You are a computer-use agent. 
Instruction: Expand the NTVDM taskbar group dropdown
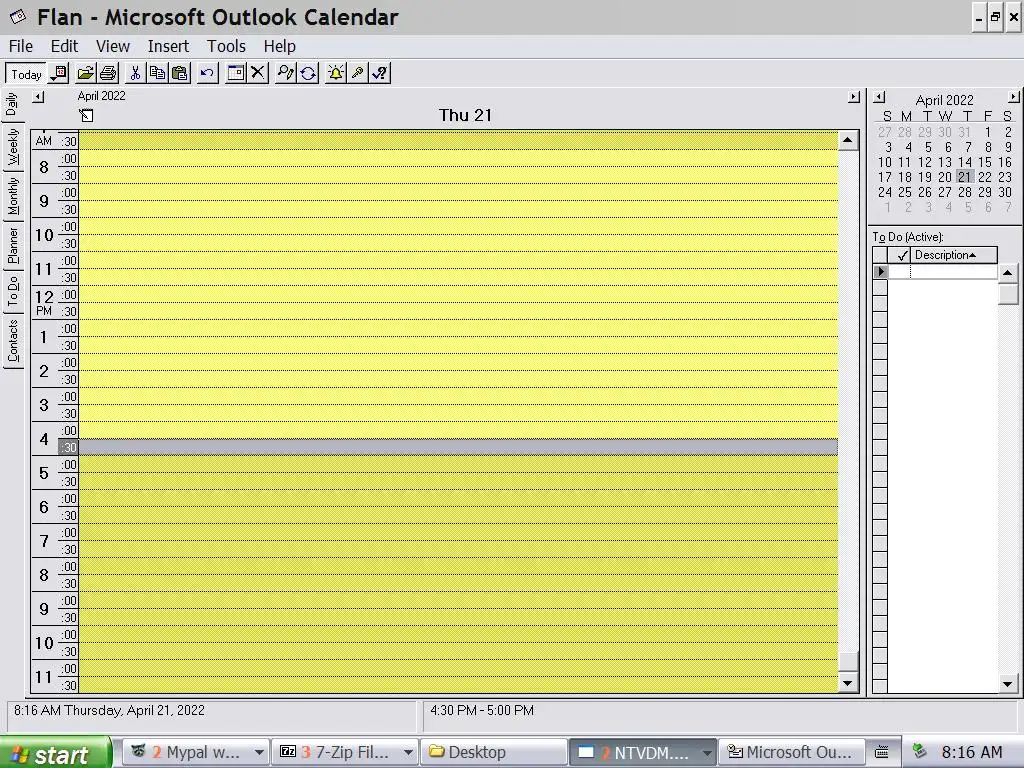[707, 752]
